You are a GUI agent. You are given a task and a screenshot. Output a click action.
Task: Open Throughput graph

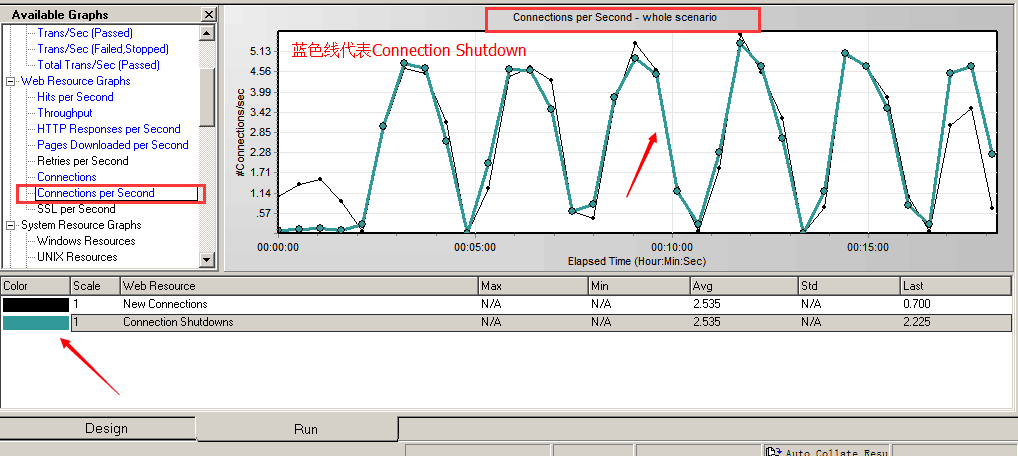pyautogui.click(x=65, y=113)
